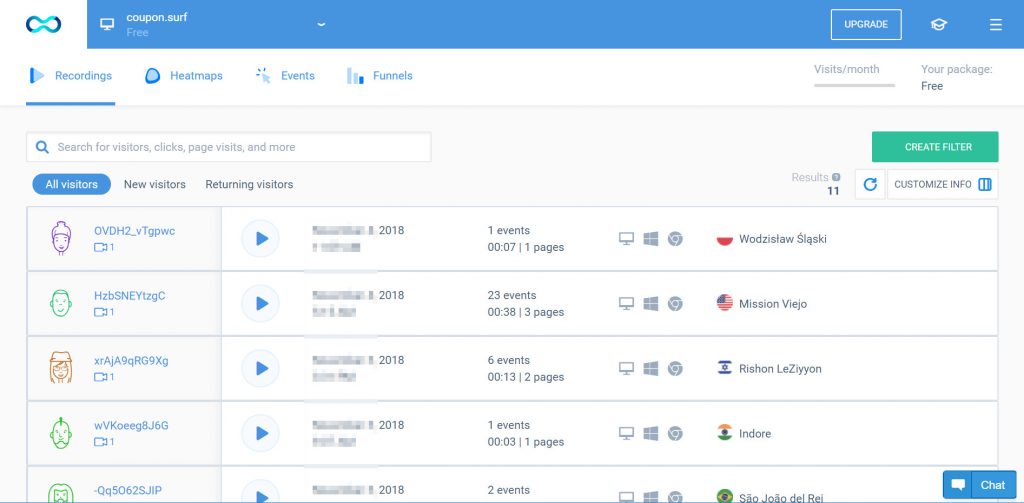Click the refresh results icon
This screenshot has height=503, width=1024.
click(x=870, y=184)
